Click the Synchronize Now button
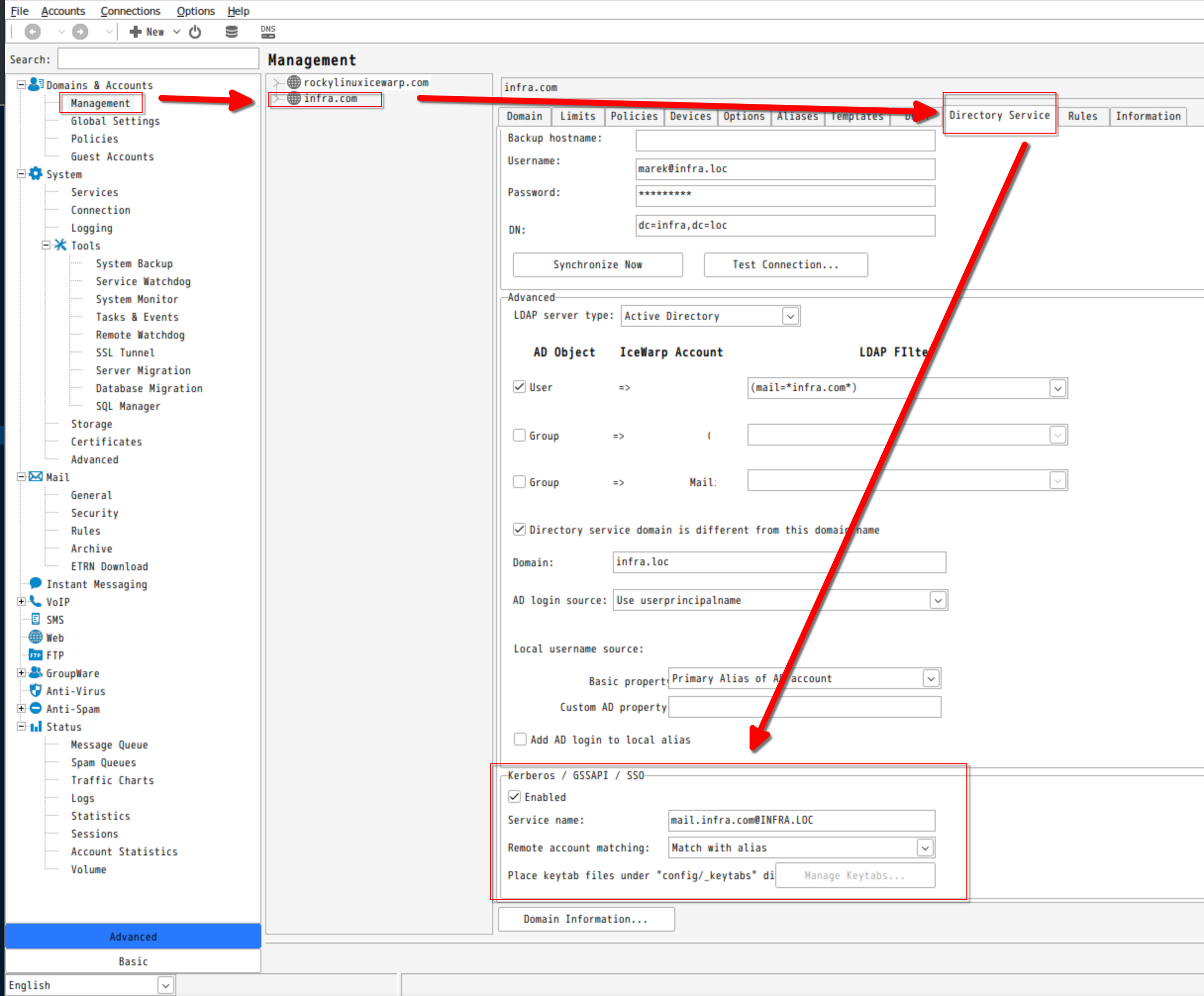This screenshot has width=1204, height=996. [598, 265]
